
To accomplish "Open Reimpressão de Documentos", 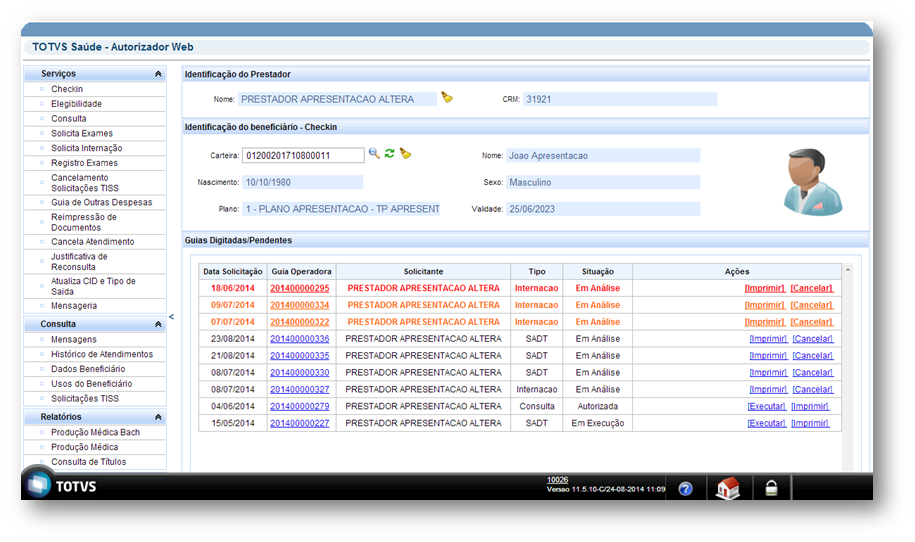I will pos(83,222).
